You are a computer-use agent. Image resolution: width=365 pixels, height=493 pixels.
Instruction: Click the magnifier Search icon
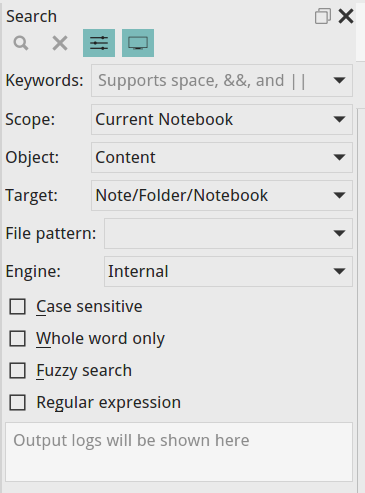click(x=21, y=43)
